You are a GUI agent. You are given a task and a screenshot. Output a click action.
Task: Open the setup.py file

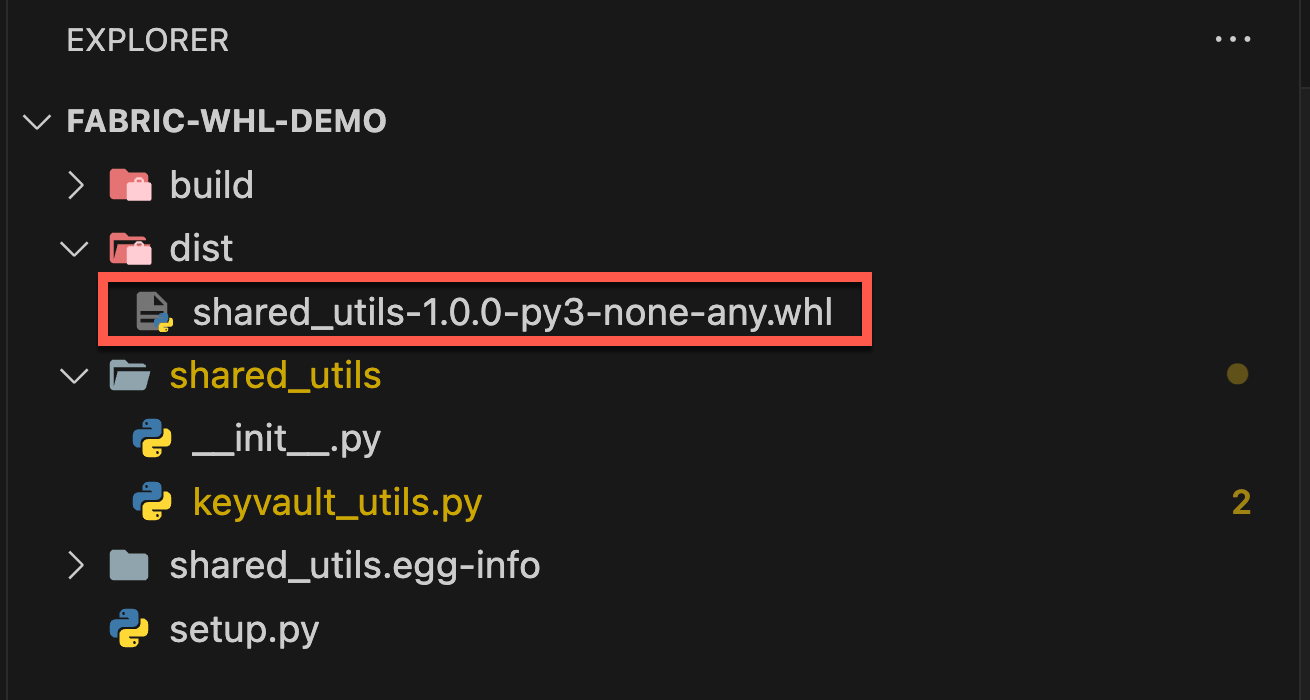click(244, 630)
